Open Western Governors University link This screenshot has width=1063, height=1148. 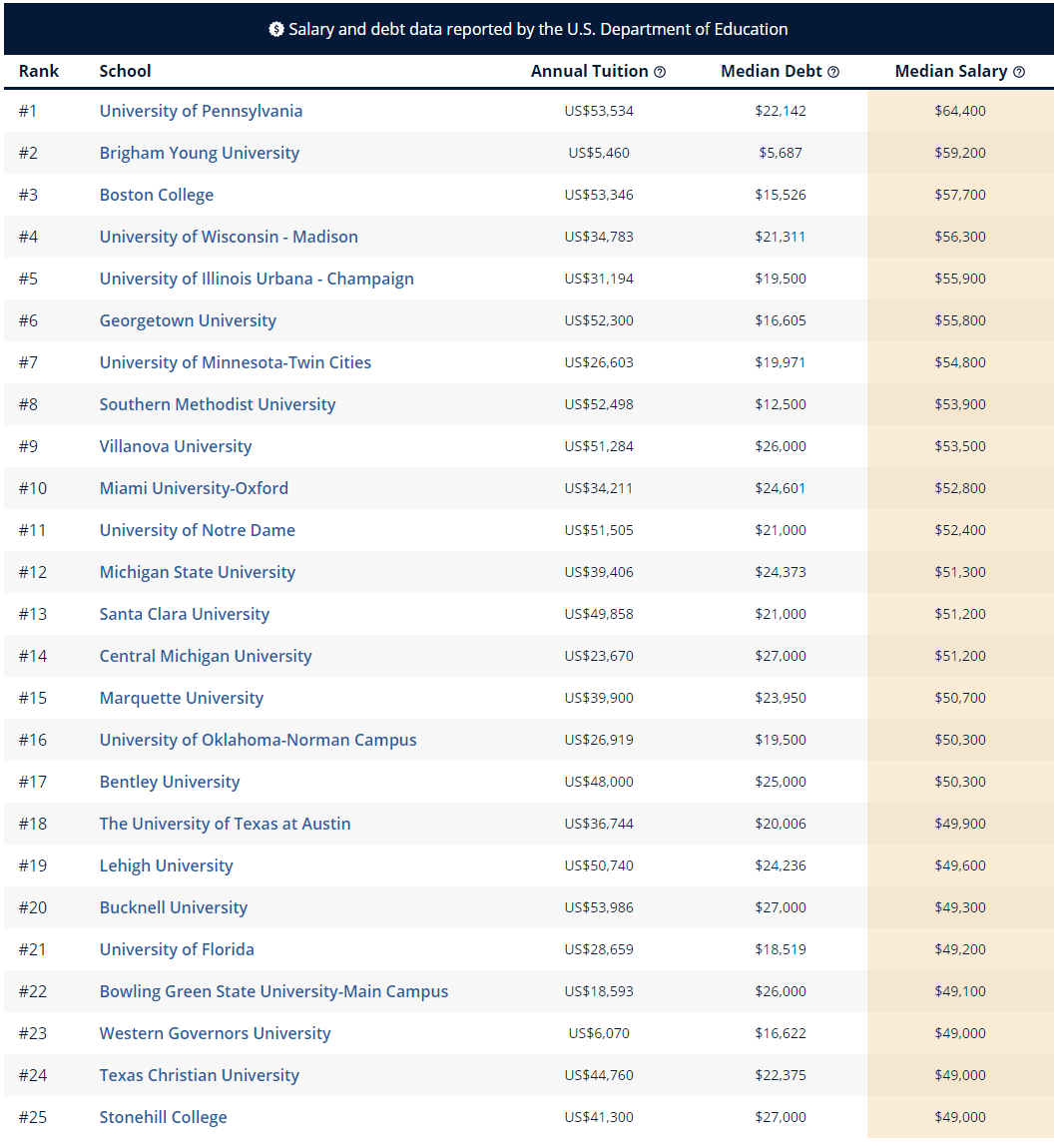point(216,1033)
